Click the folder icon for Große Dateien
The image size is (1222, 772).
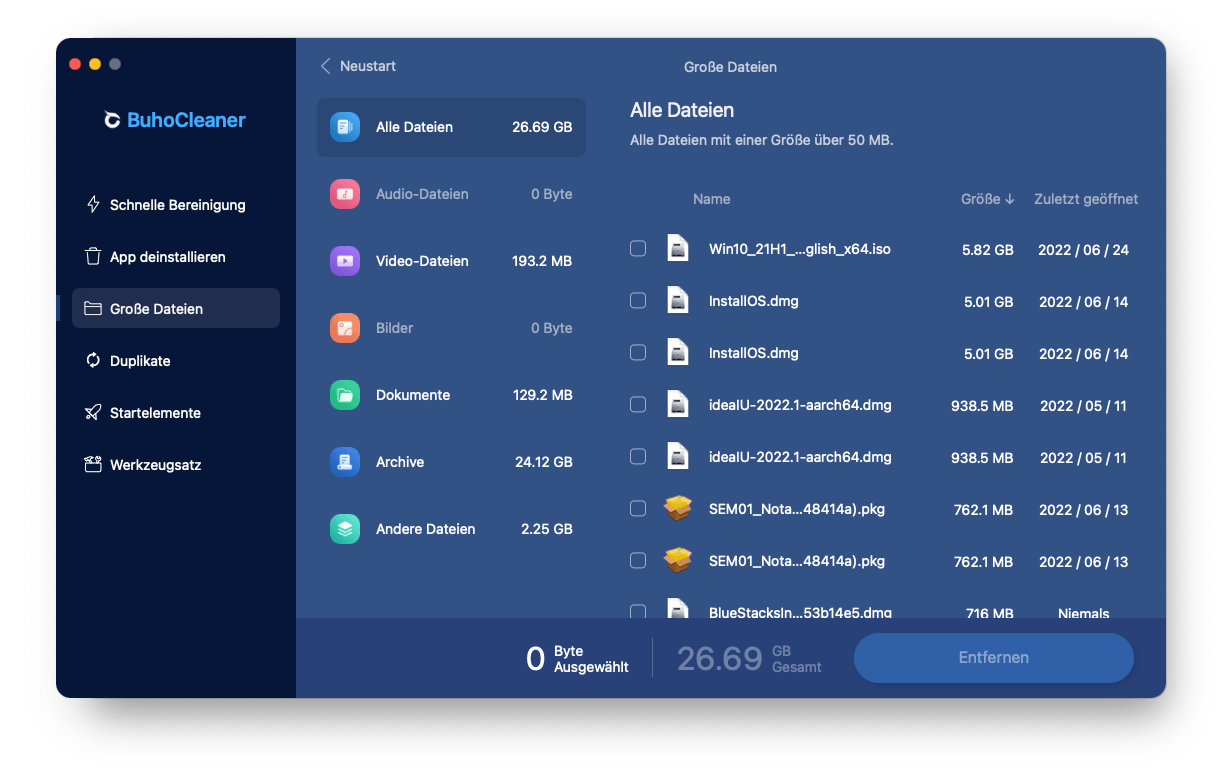(93, 308)
